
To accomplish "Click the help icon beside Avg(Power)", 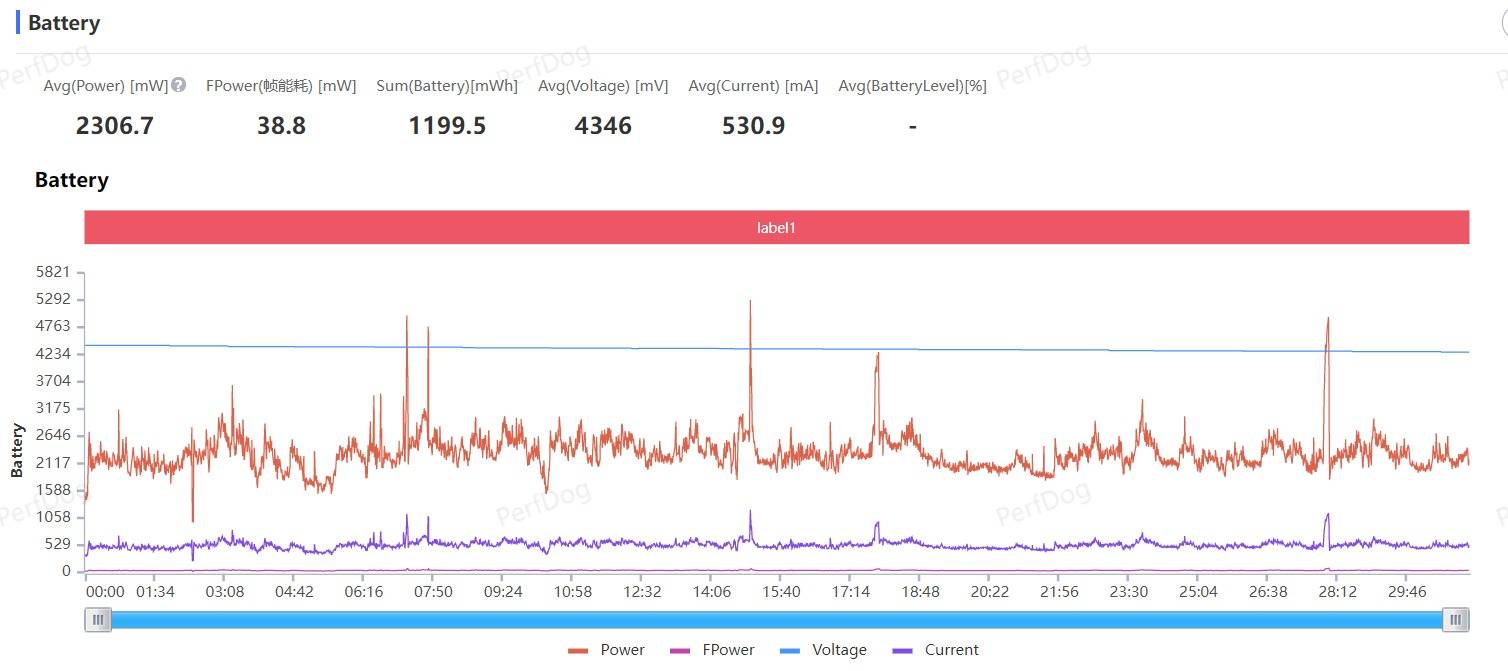I will point(178,85).
